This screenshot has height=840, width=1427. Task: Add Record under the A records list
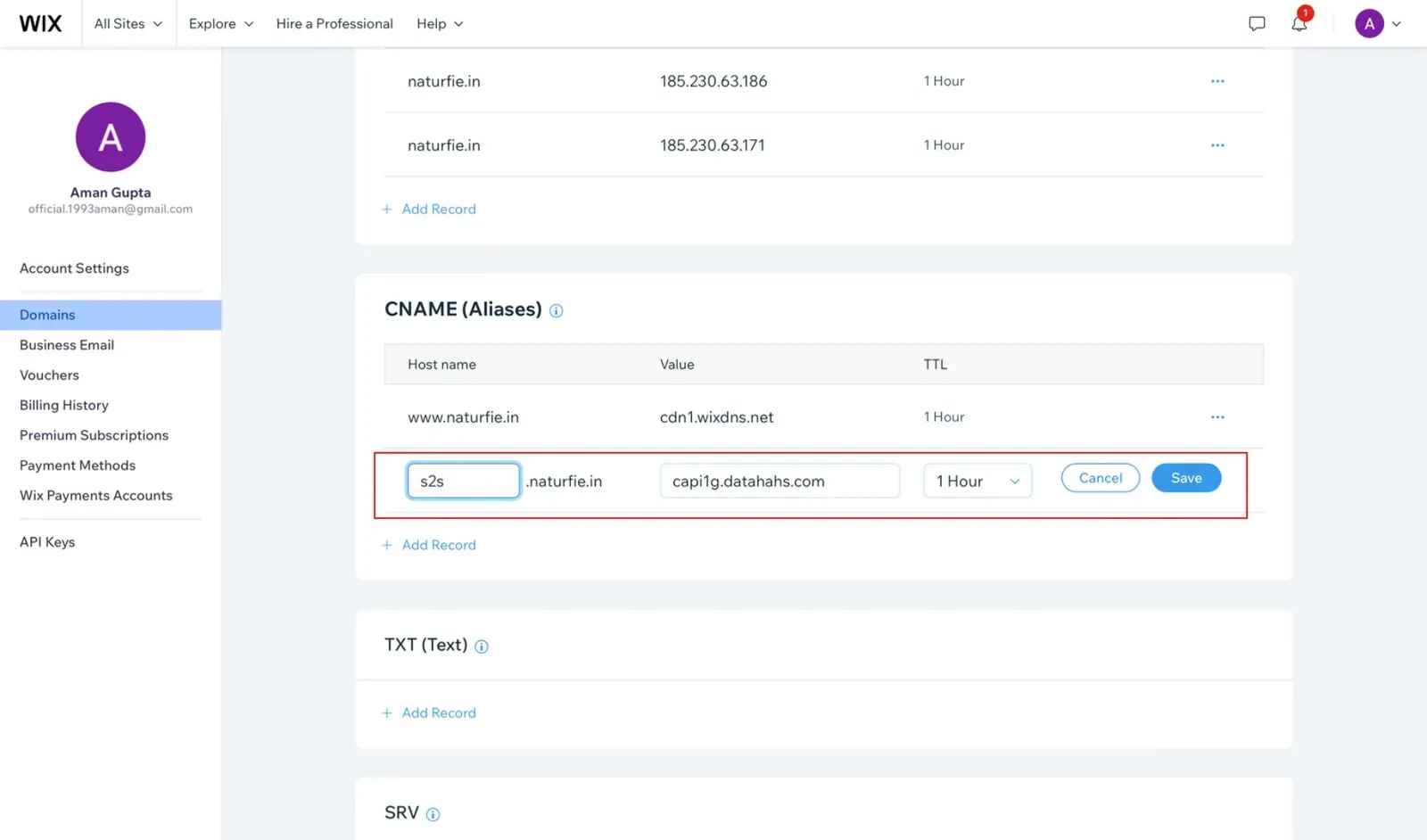pyautogui.click(x=429, y=209)
